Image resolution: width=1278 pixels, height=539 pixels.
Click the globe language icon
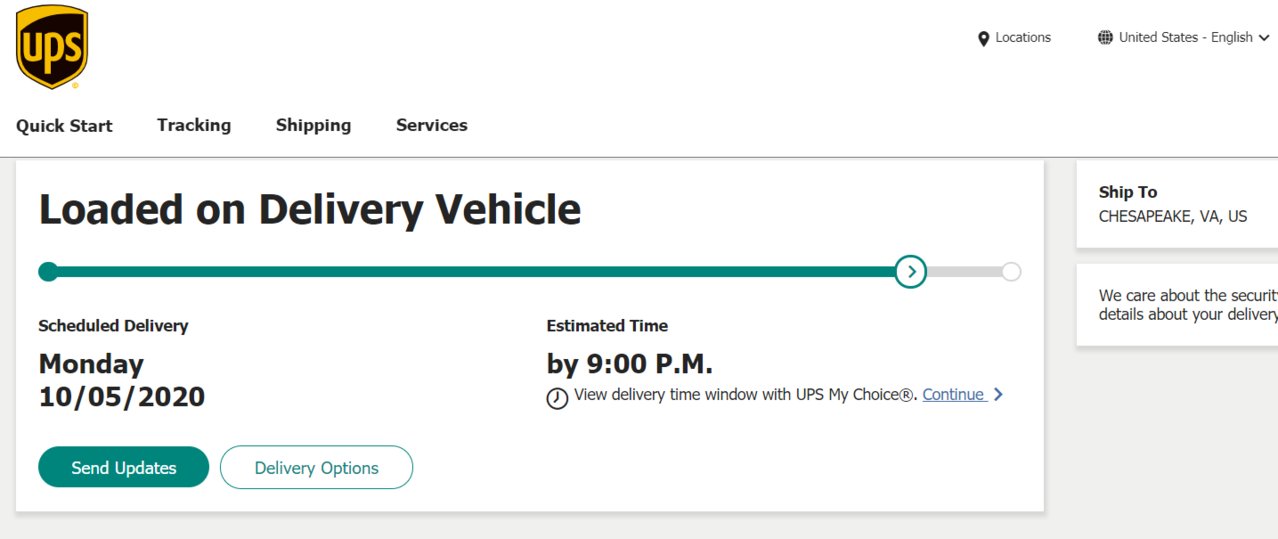(1105, 38)
